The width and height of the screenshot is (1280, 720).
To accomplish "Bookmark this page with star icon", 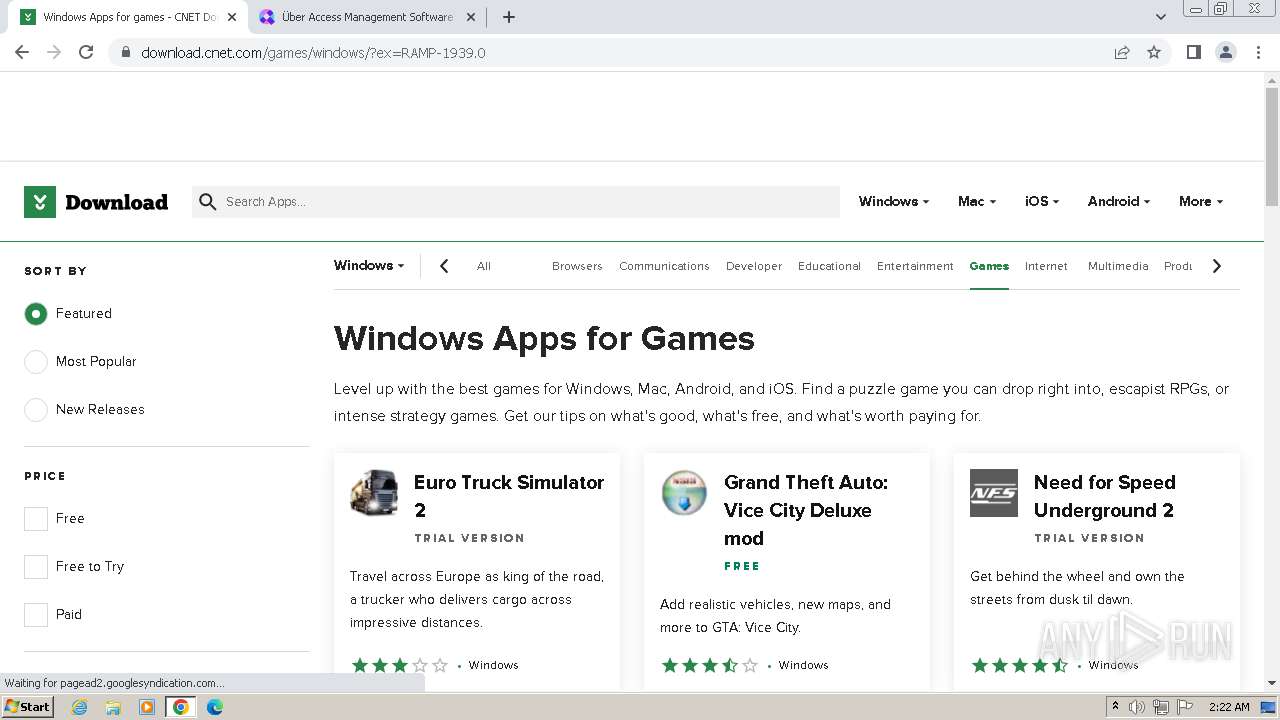I will pos(1154,52).
